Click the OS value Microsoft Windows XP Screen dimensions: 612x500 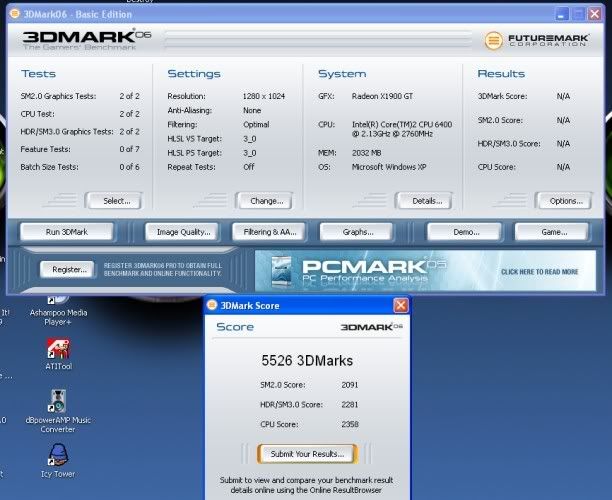[x=389, y=167]
